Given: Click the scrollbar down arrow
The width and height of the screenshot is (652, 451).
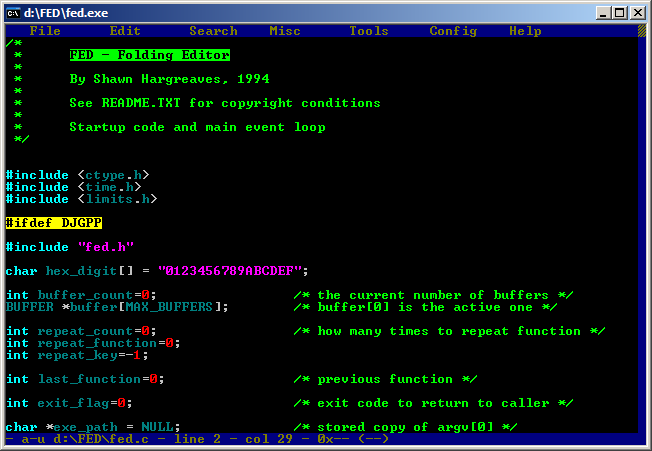Looking at the screenshot, I should coord(640,437).
